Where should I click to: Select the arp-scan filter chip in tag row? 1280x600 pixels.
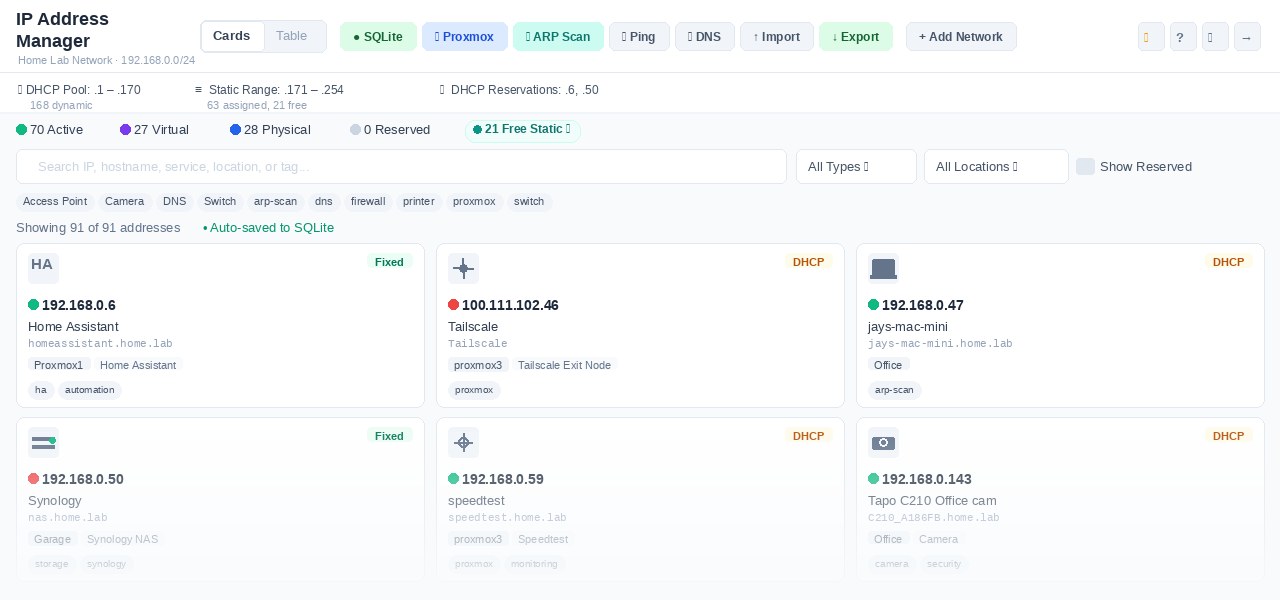pos(276,202)
